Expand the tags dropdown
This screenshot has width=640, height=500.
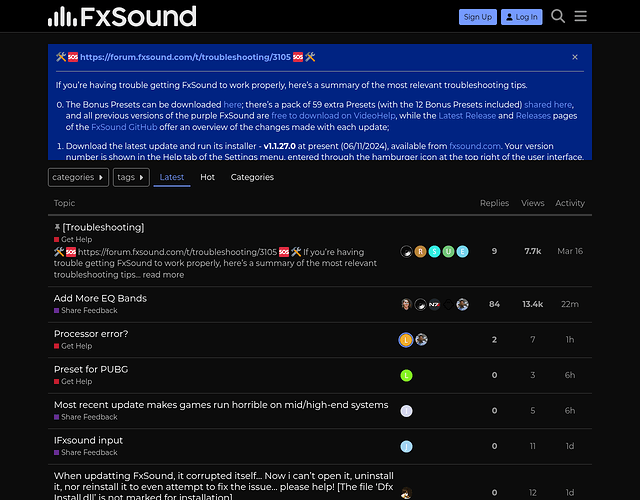pyautogui.click(x=131, y=177)
